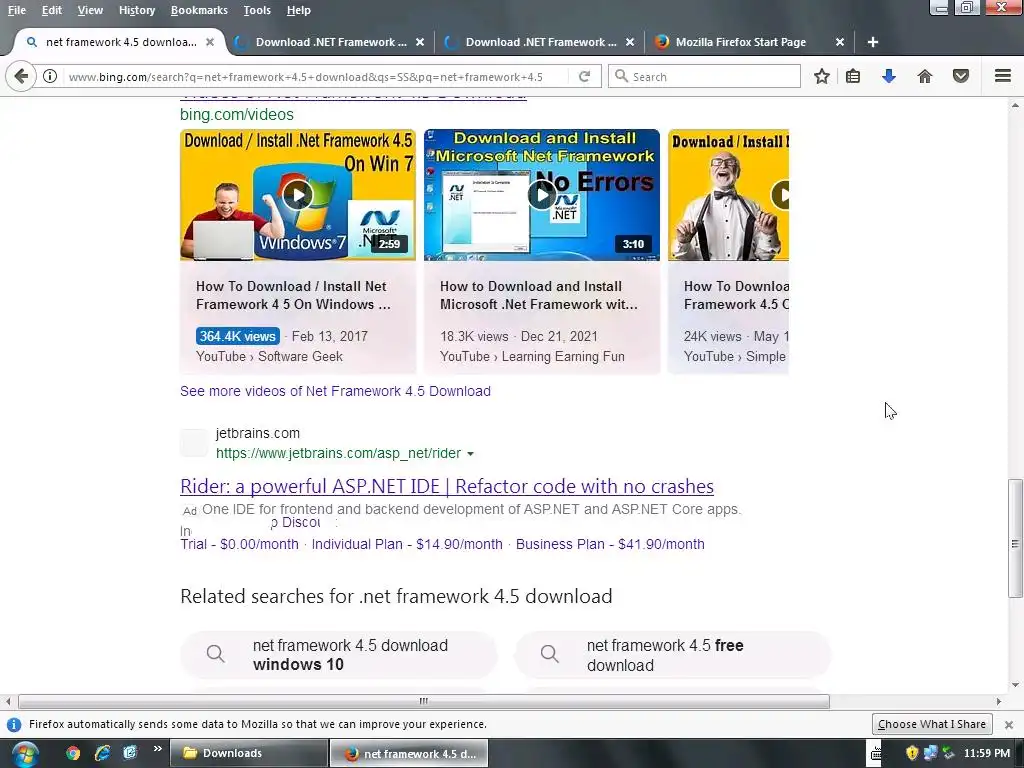Launch Chrome from the taskbar
Screen dimensions: 1024x768
(73, 753)
